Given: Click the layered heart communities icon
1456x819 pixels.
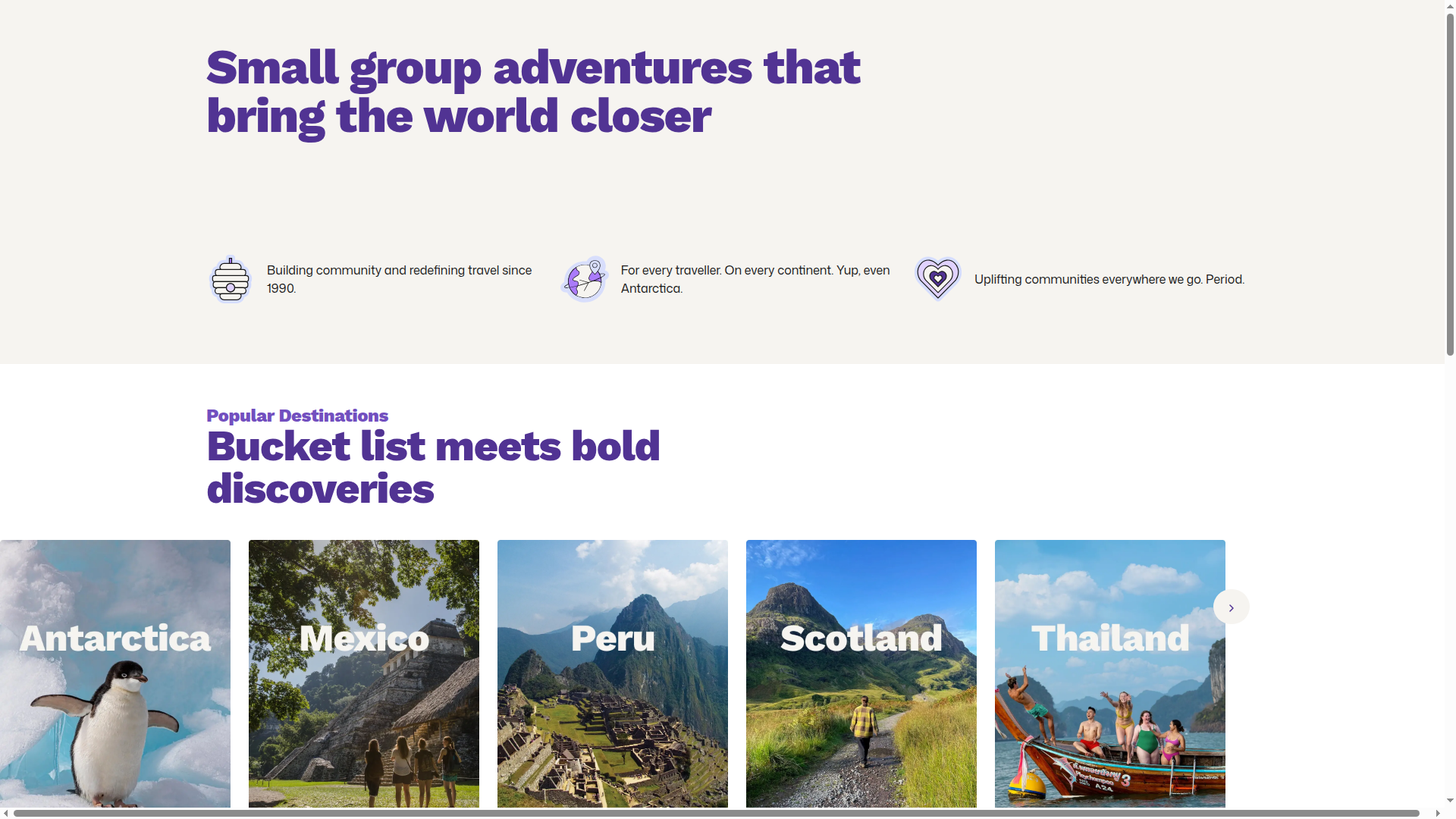Looking at the screenshot, I should (x=938, y=279).
